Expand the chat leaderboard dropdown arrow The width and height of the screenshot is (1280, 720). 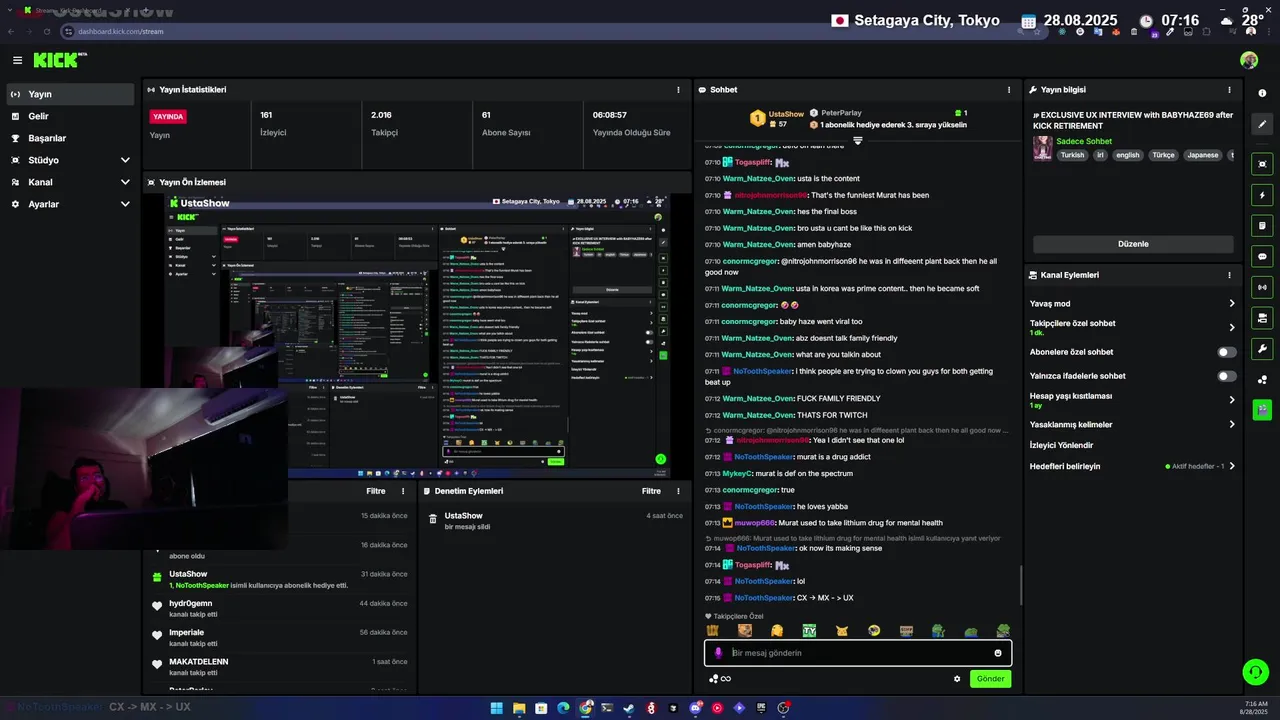(858, 141)
